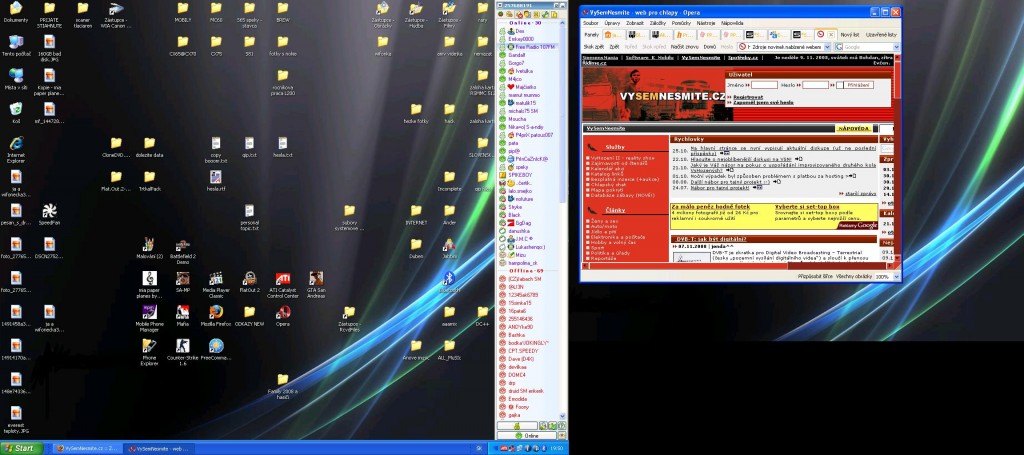Open the DC++ desktop folder
The image size is (1024, 455).
[482, 315]
